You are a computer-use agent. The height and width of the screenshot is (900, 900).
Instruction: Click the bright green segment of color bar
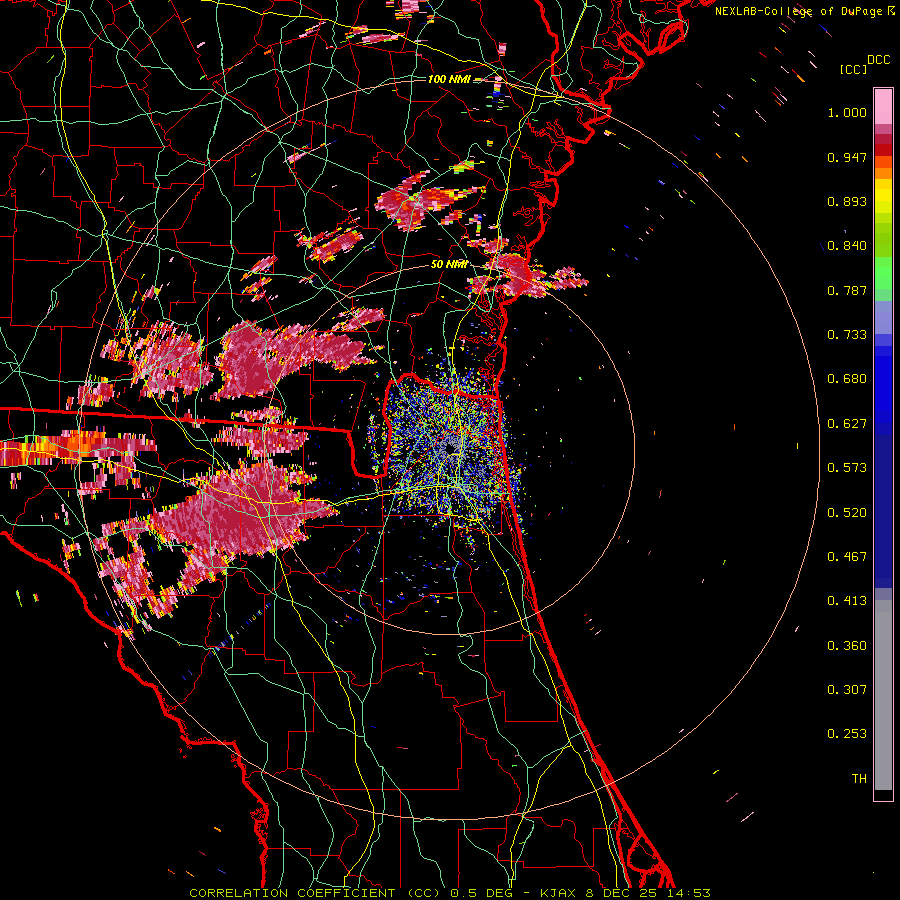coord(883,273)
